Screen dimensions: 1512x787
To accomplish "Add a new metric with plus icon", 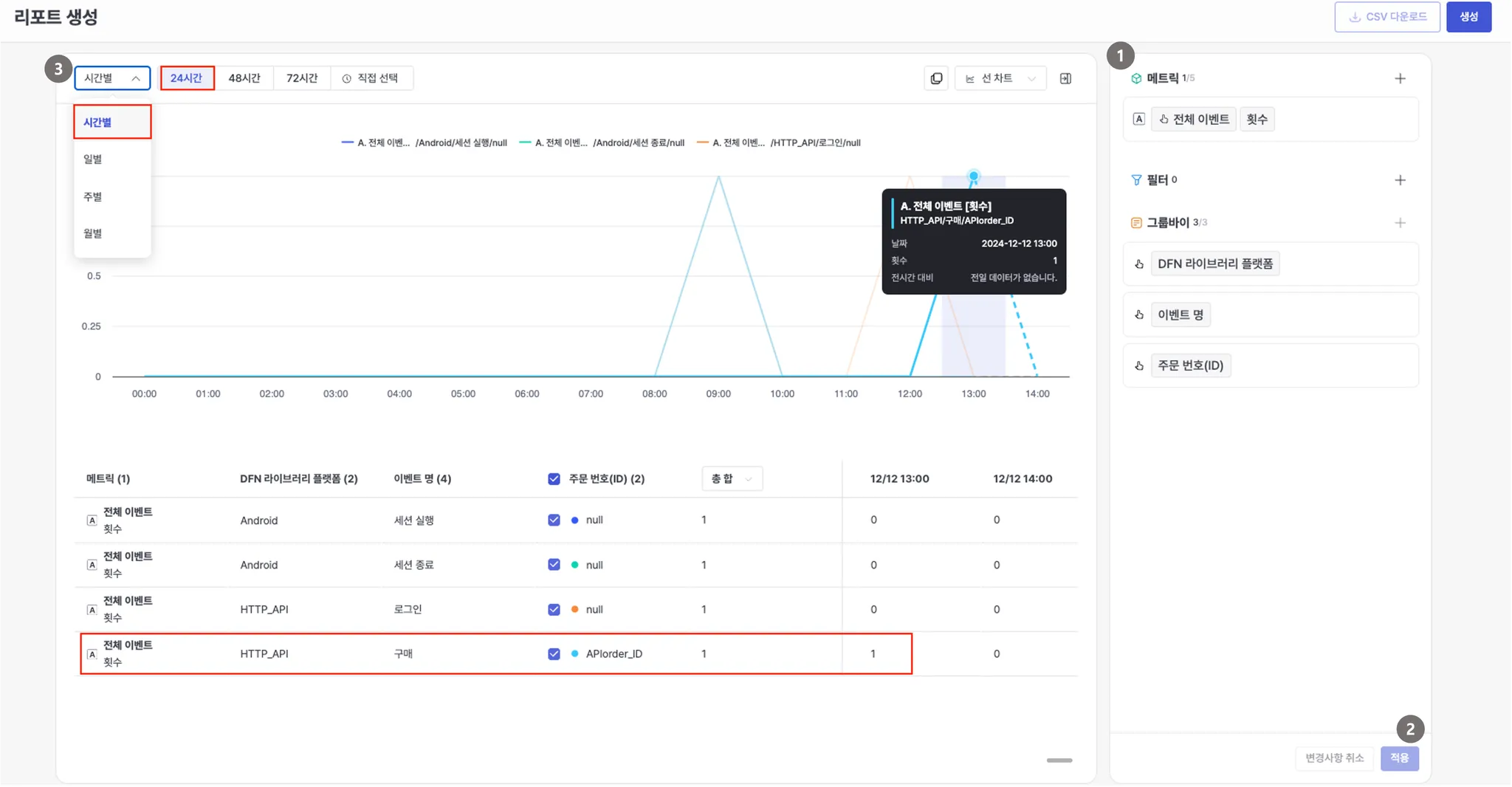I will [x=1400, y=78].
